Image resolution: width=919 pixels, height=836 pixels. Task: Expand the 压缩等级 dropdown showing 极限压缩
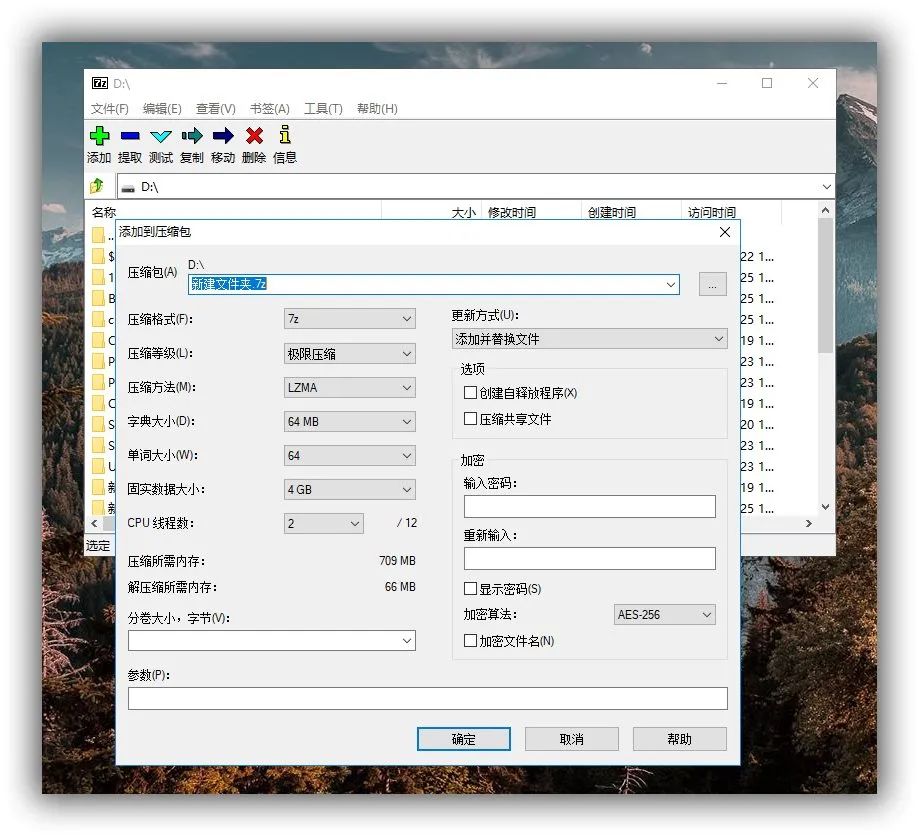pos(349,353)
